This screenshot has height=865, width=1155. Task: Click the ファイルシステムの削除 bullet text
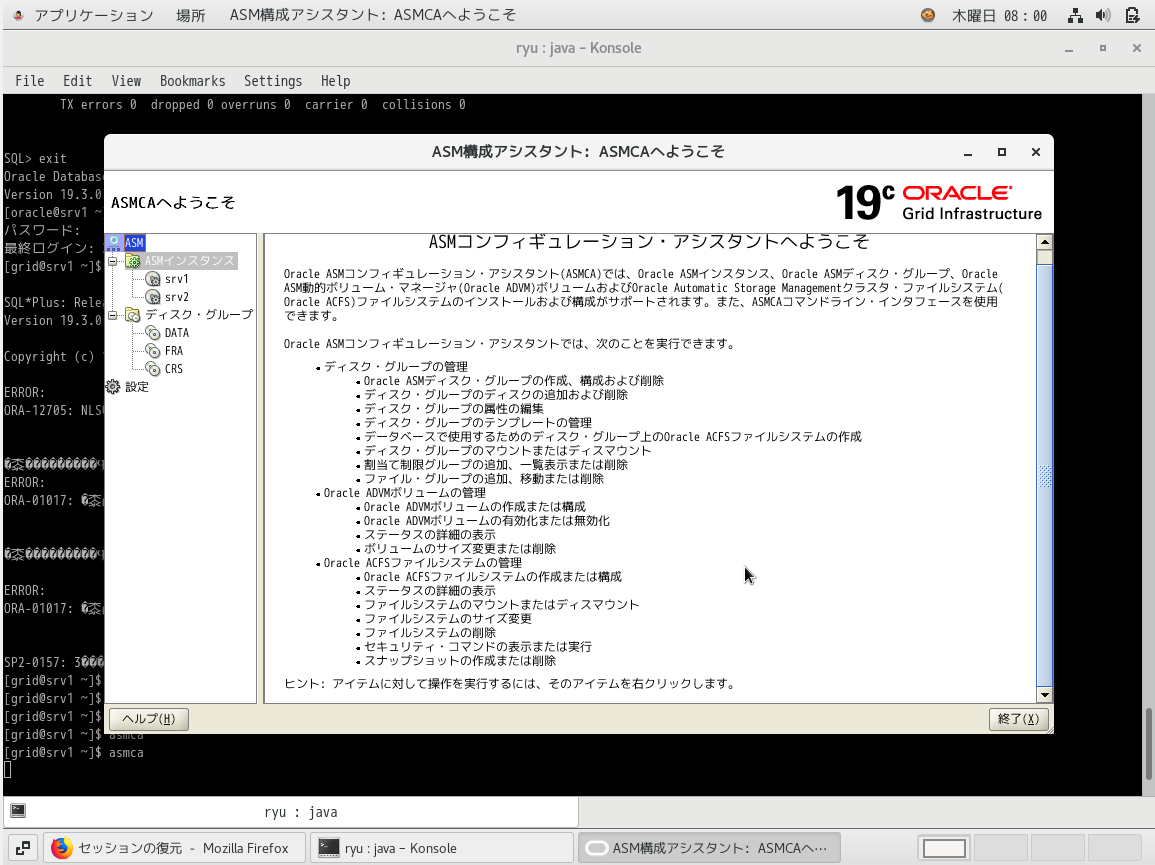(x=430, y=633)
